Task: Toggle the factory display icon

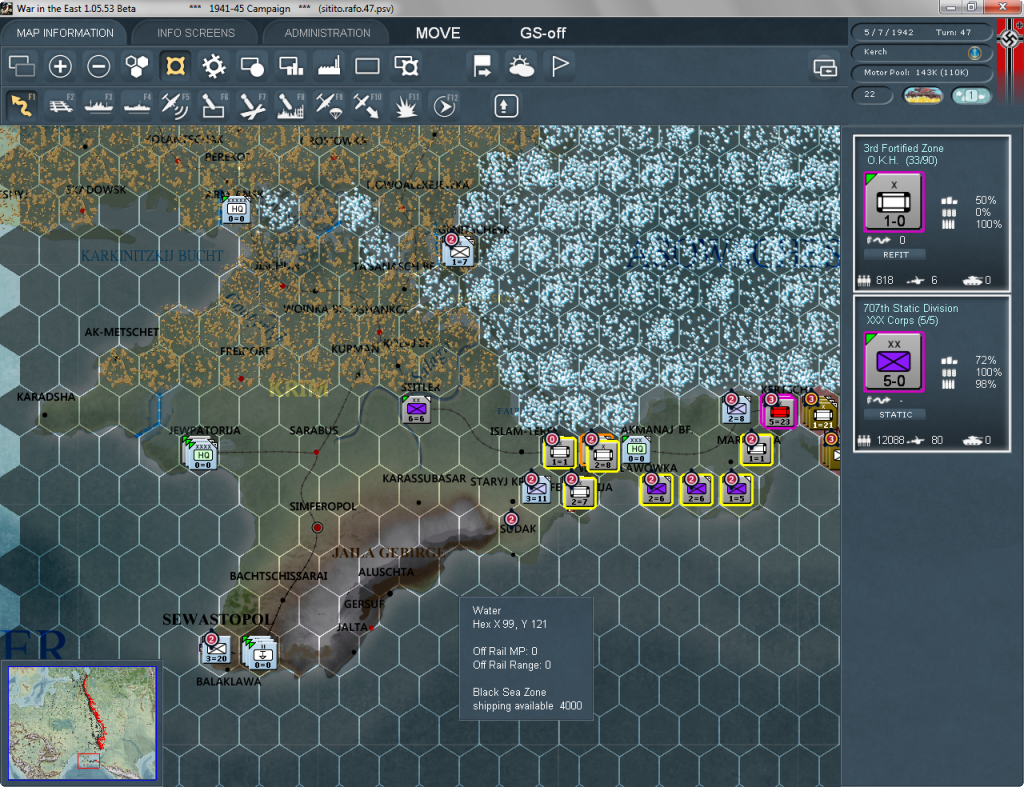Action: pos(329,66)
